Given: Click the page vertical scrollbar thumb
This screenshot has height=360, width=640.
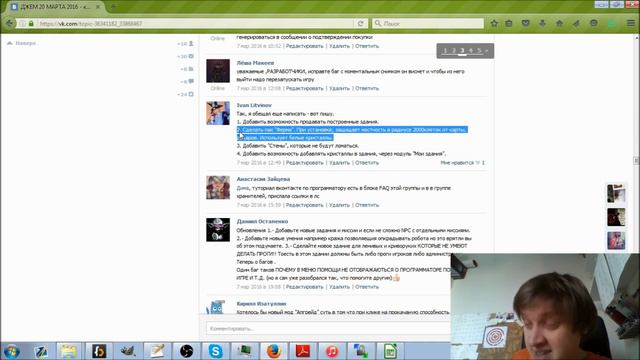Looking at the screenshot, I should click(x=636, y=160).
